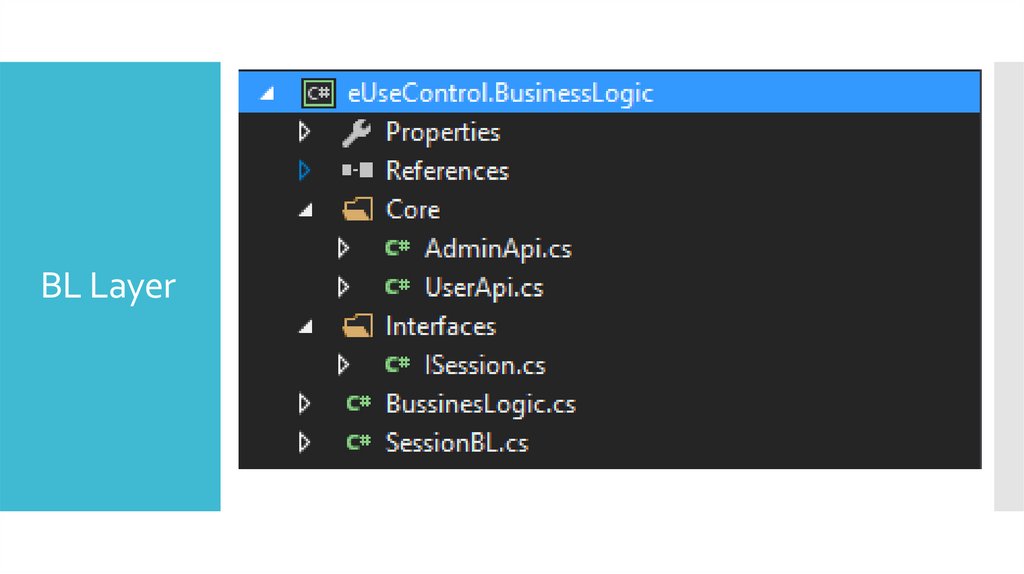Click the C# file icon for UserApi.cs

point(397,287)
